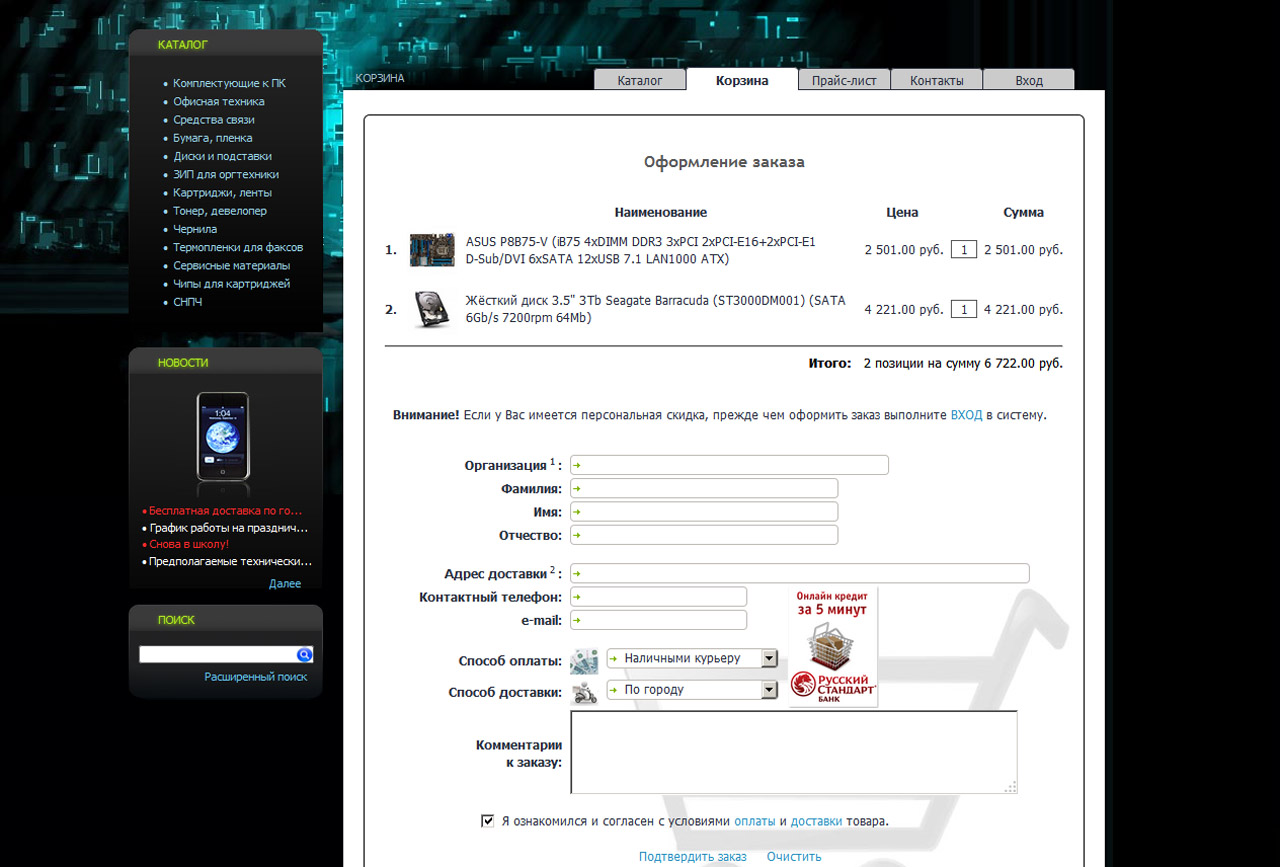Open catalog category Сервисные материалы
Viewport: 1280px width, 867px height.
click(231, 265)
